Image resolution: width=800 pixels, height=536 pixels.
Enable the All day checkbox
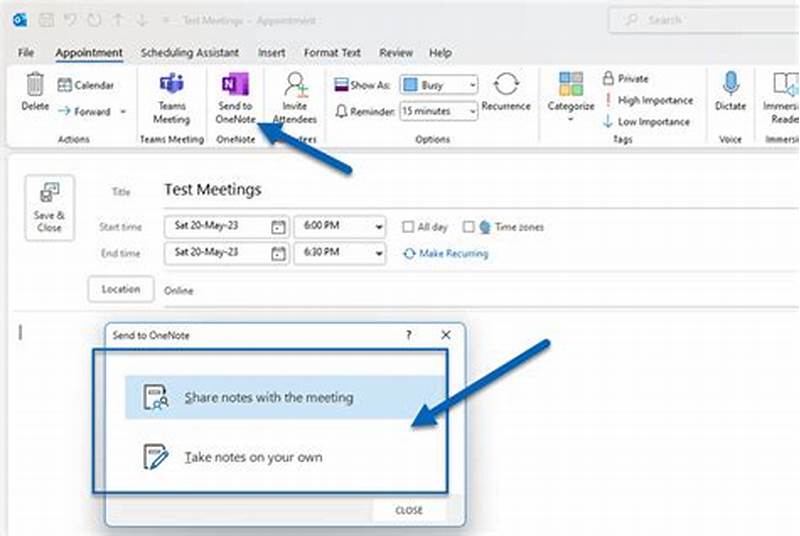[x=408, y=227]
